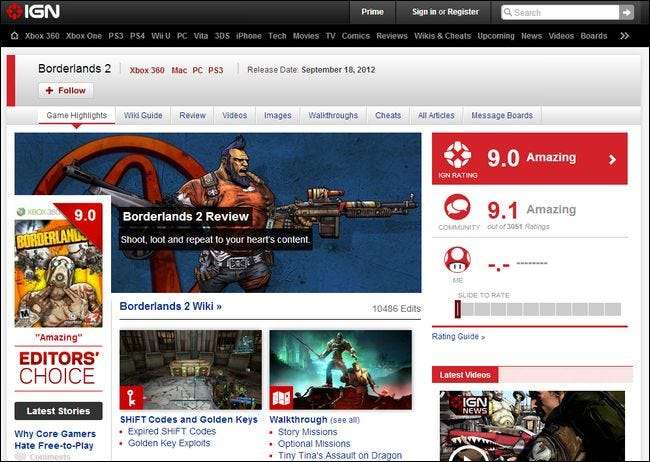Click the mushroom avatar icon above ME
Image resolution: width=650 pixels, height=462 pixels.
[457, 260]
